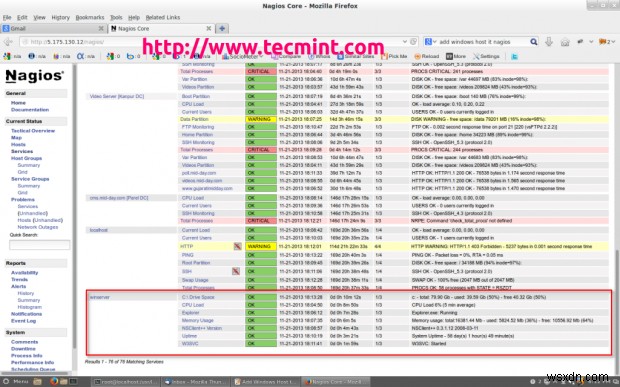Click the Similar Sites toolbar button

pos(355,57)
